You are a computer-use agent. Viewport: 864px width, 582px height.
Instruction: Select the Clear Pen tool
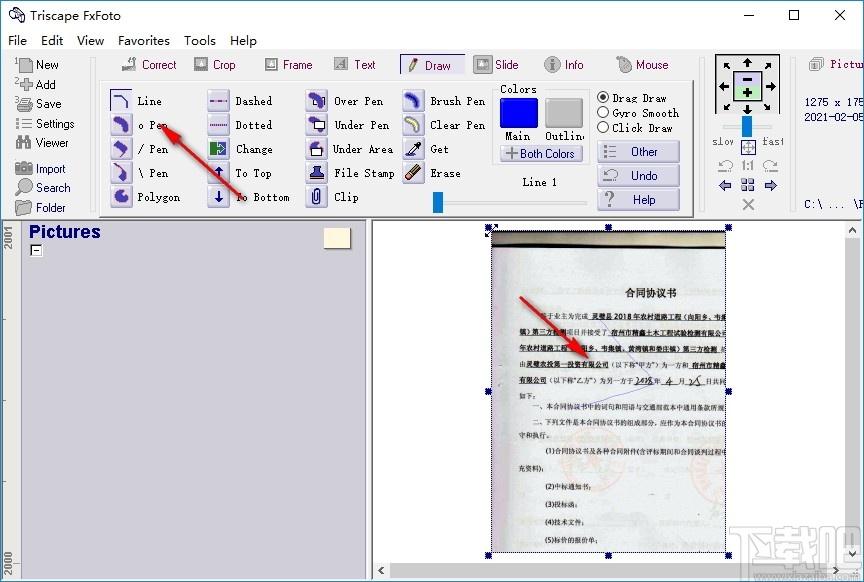[x=413, y=125]
